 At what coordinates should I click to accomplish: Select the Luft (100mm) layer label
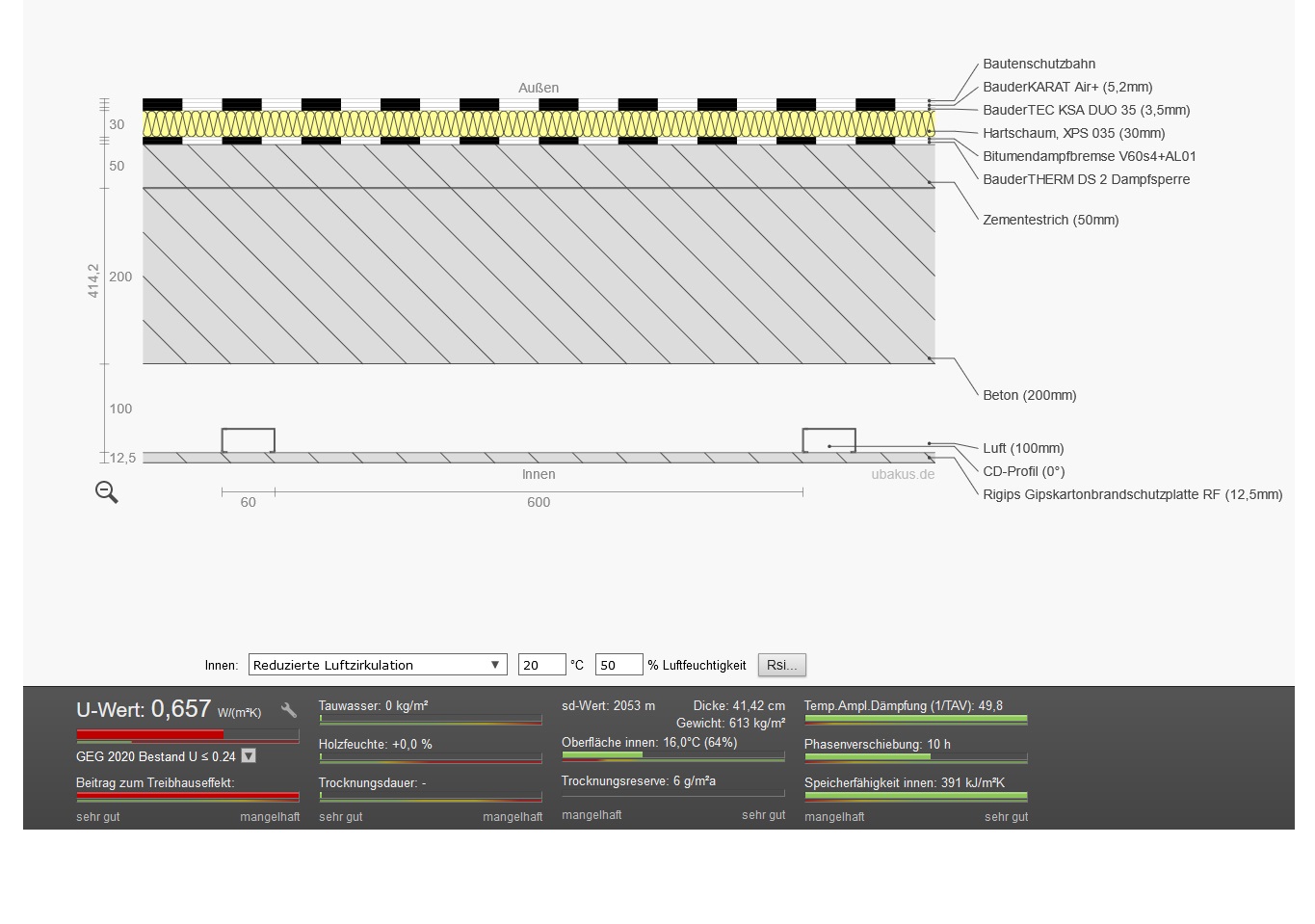[1023, 448]
